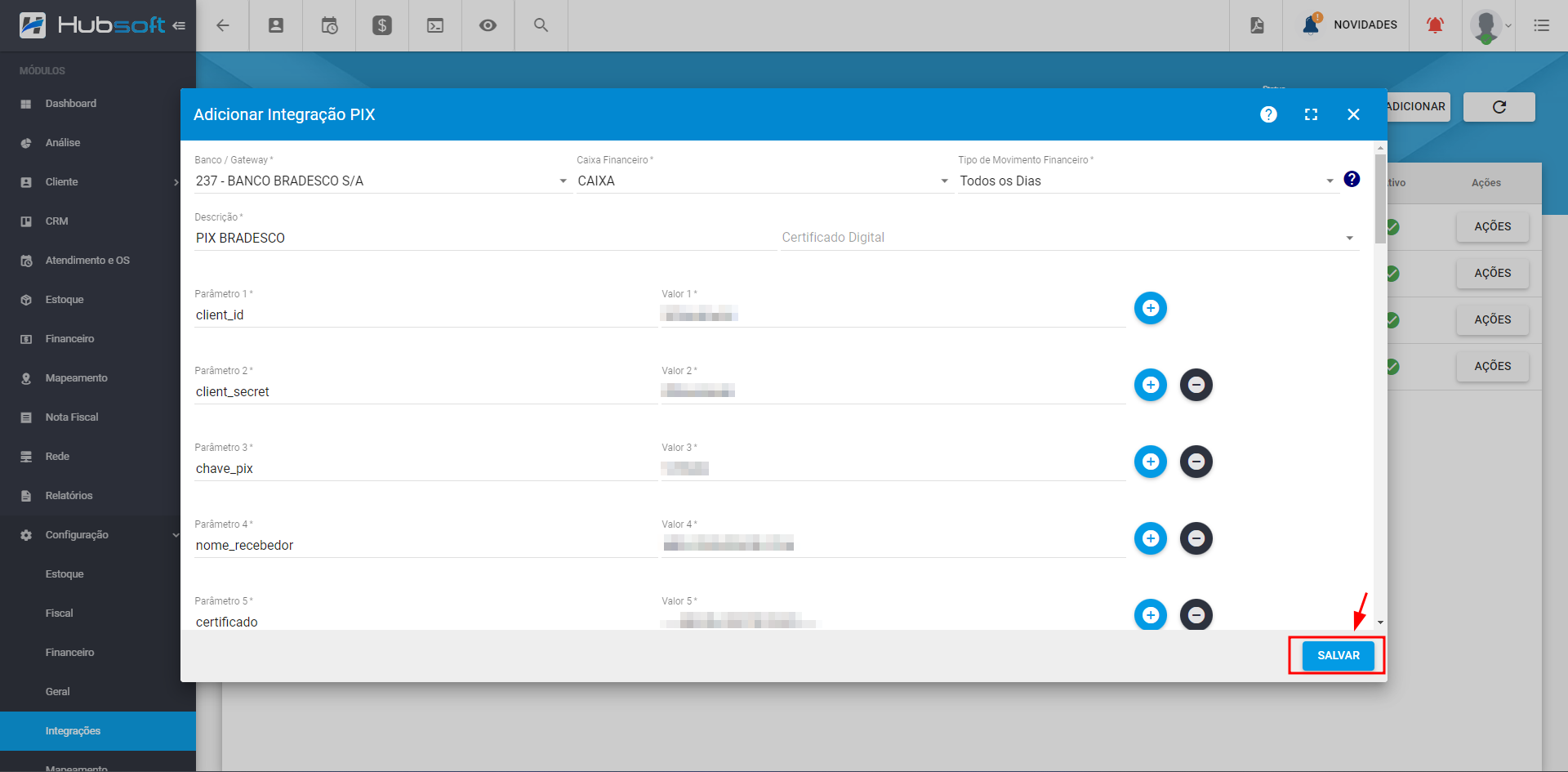Image resolution: width=1568 pixels, height=772 pixels.
Task: Open the list menu icon at far right
Action: pyautogui.click(x=1542, y=25)
